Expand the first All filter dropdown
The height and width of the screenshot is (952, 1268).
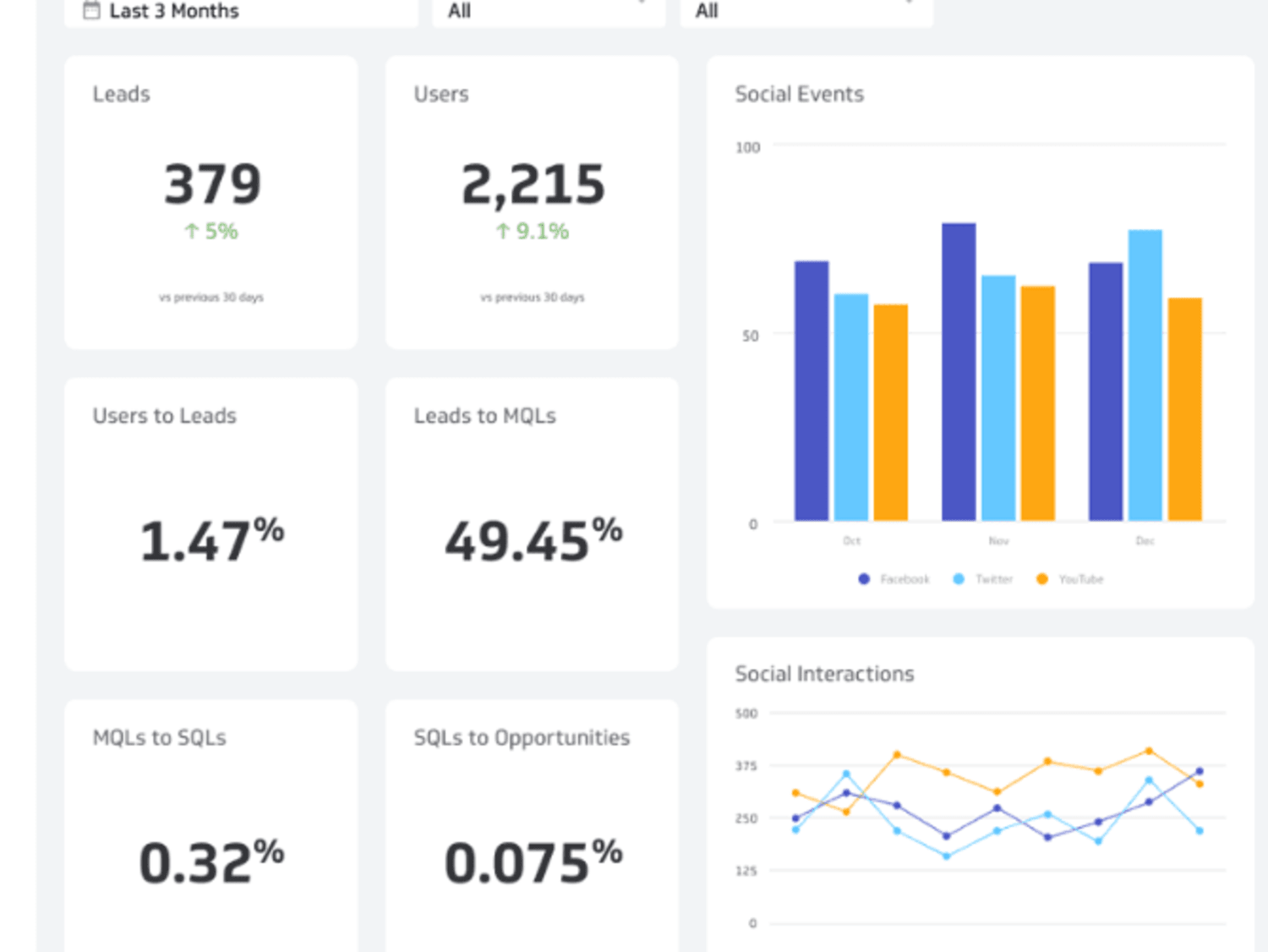click(549, 12)
